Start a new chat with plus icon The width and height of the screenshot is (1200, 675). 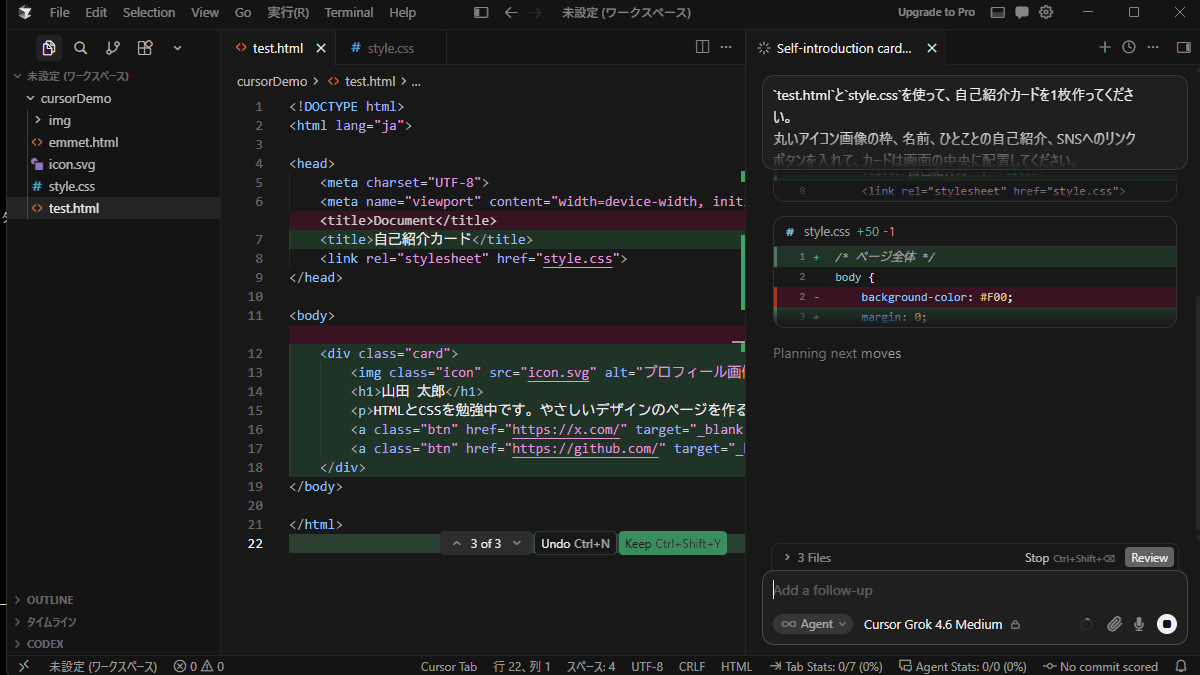tap(1105, 47)
